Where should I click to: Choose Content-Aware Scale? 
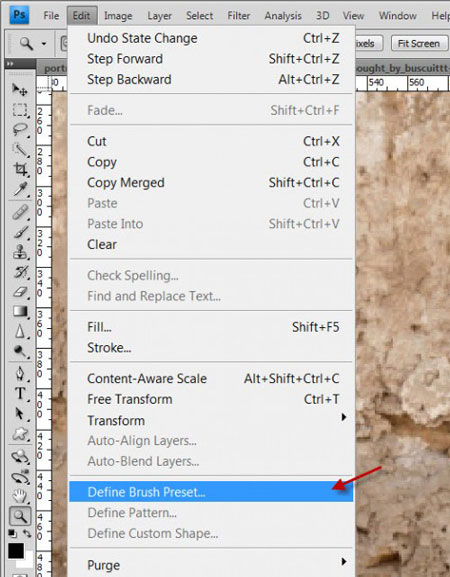211,378
